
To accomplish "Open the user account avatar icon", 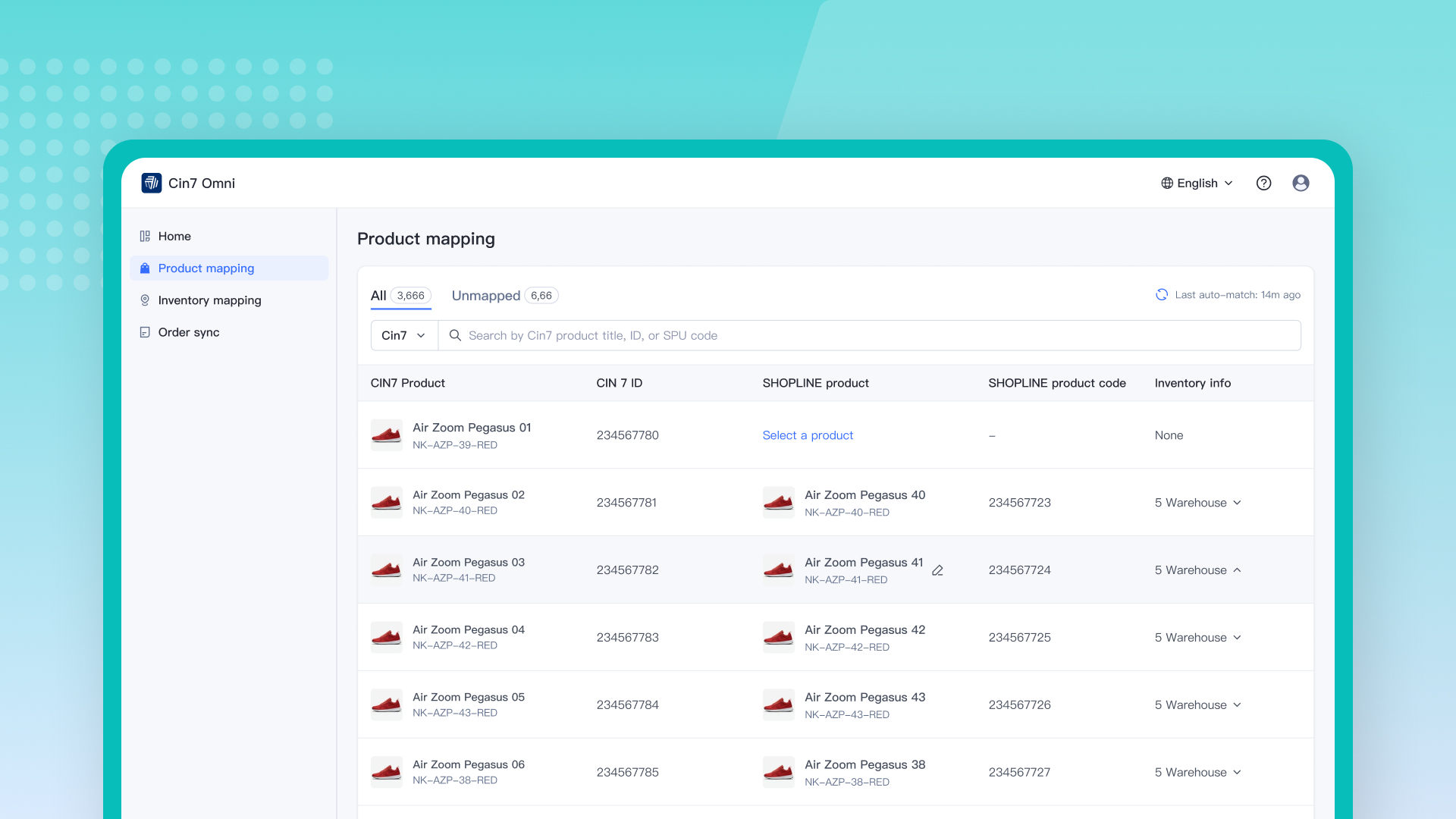I will [x=1301, y=183].
